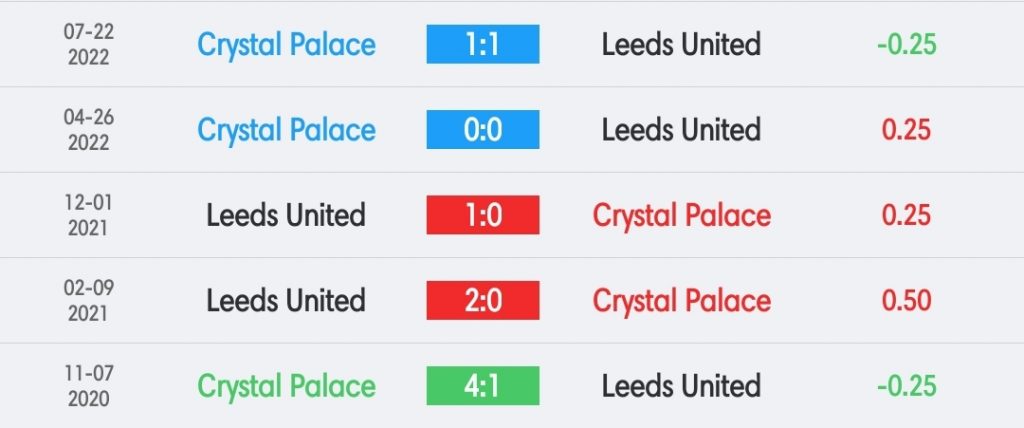The image size is (1024, 428).
Task: Open the 1:0 match result
Action: (483, 215)
